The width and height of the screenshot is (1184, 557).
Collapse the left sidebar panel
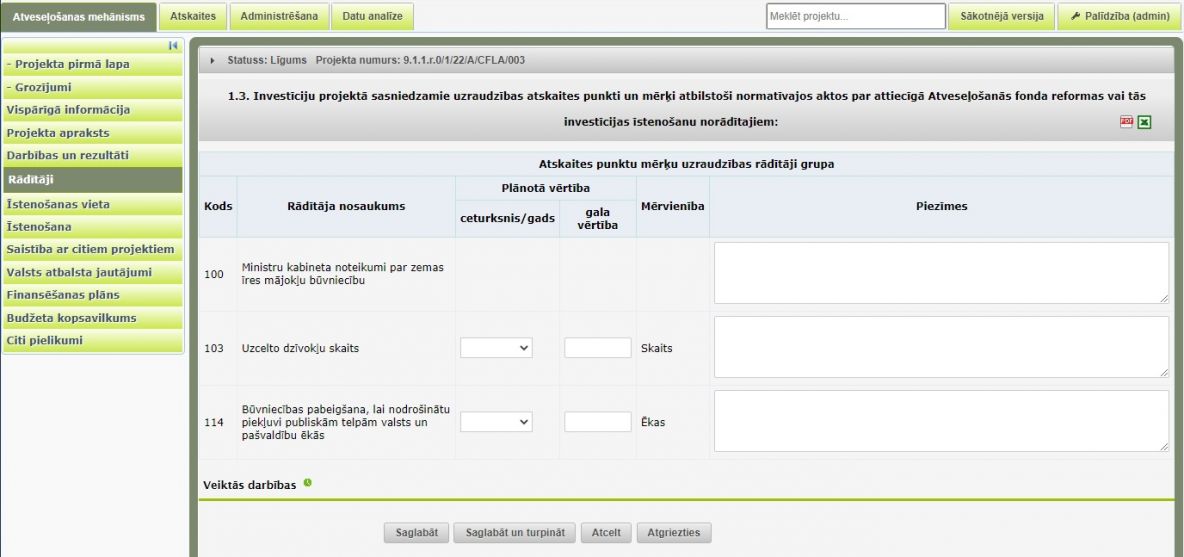pyautogui.click(x=172, y=46)
